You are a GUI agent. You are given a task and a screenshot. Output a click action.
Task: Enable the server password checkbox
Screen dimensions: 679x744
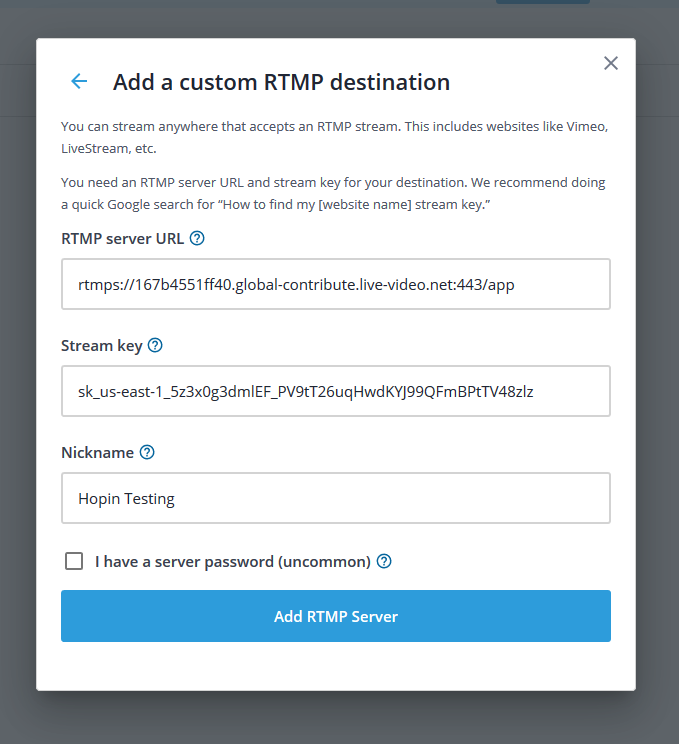74,561
